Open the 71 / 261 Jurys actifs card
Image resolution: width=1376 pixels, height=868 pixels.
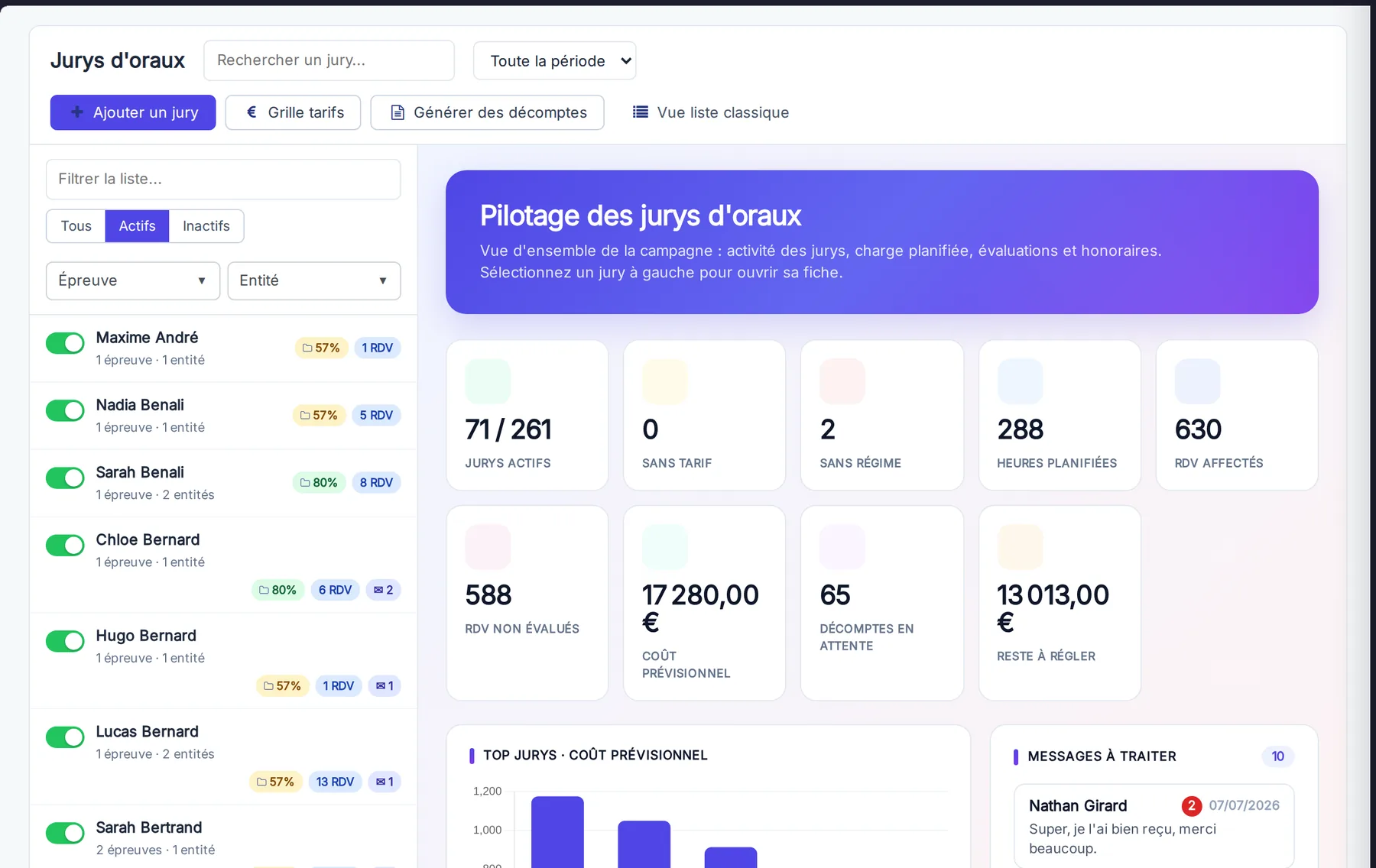pos(527,415)
